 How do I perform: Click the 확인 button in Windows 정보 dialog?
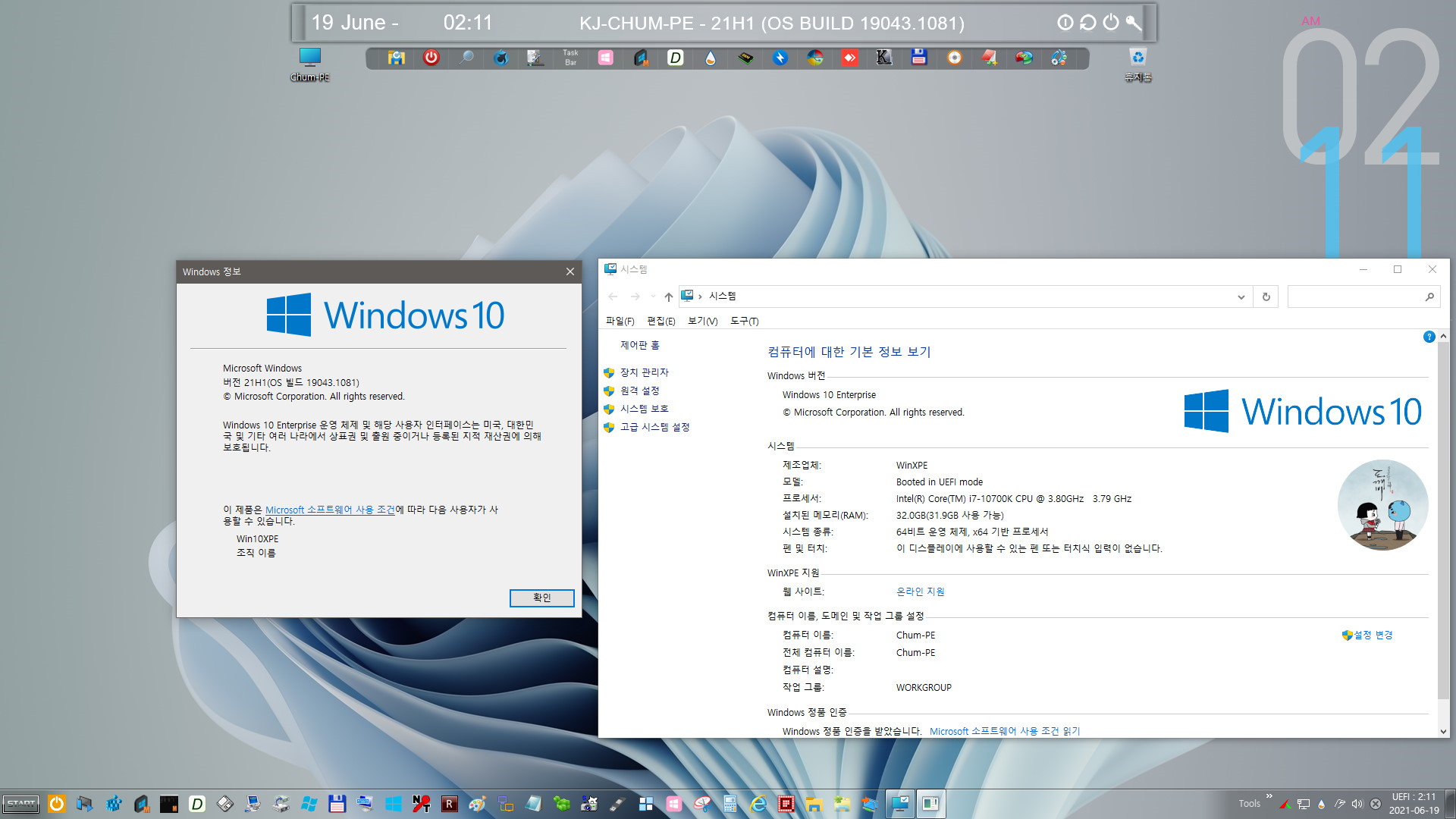(541, 598)
